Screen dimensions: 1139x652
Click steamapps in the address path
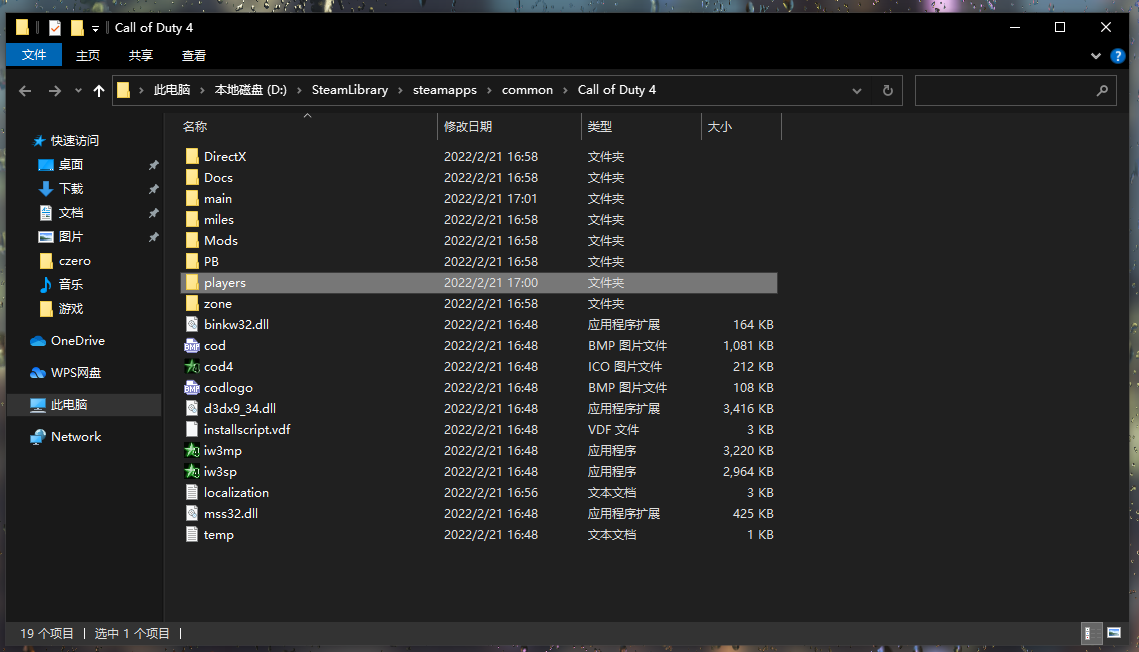pos(445,90)
